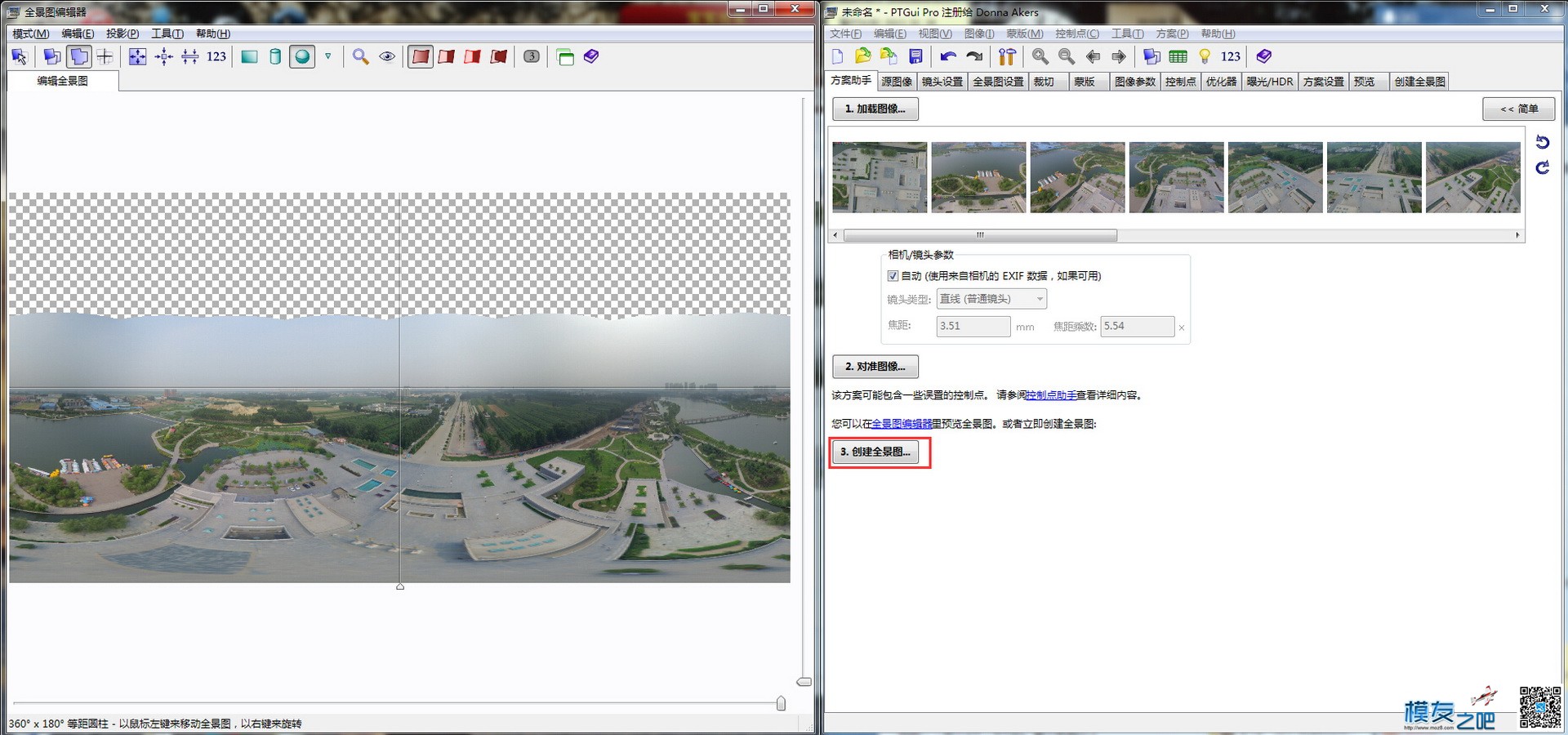Switch to the 曝光/HDR tab
Screen dimensions: 1568x735
tap(1270, 82)
